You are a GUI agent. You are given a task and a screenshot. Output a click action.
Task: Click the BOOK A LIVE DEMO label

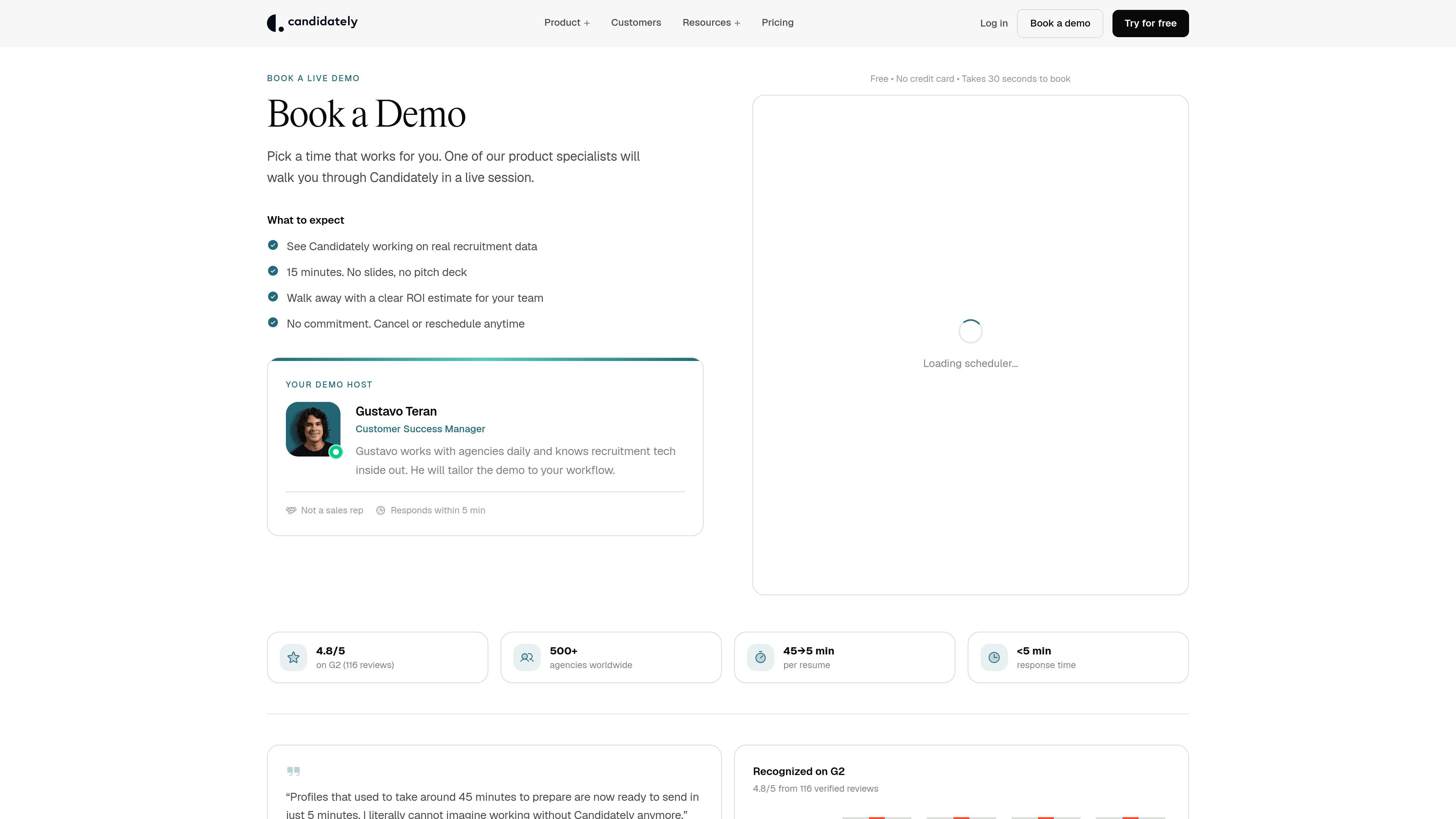click(x=313, y=78)
